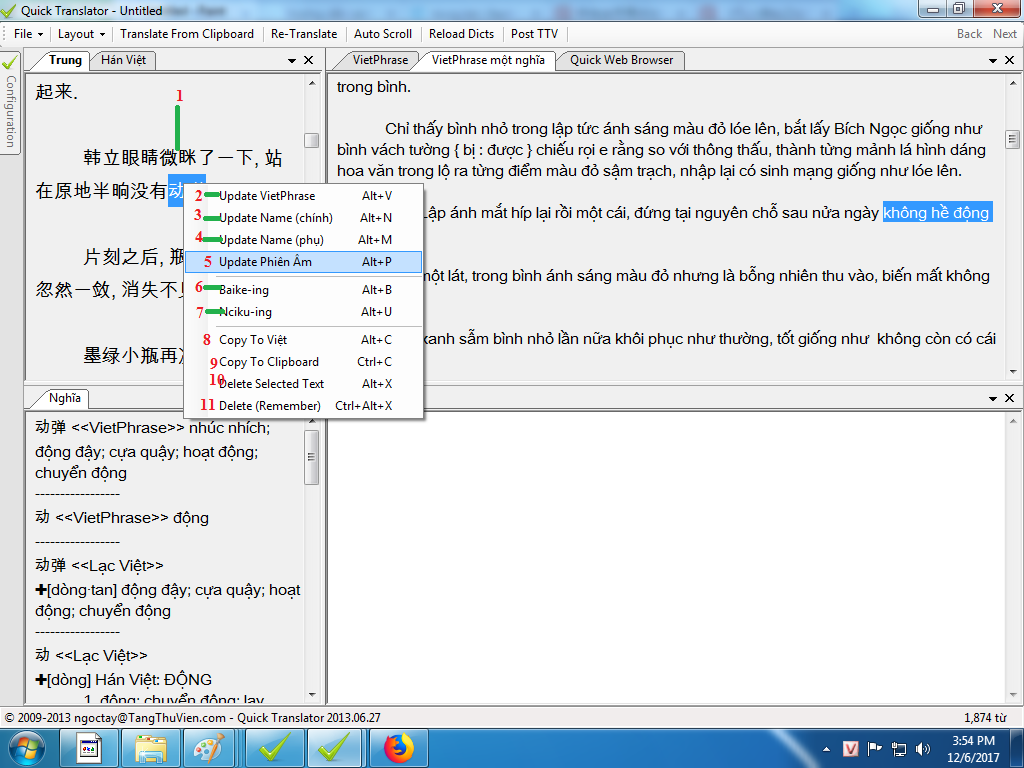Open Windows Explorer folder taskbar icon
1024x768 pixels.
[151, 748]
